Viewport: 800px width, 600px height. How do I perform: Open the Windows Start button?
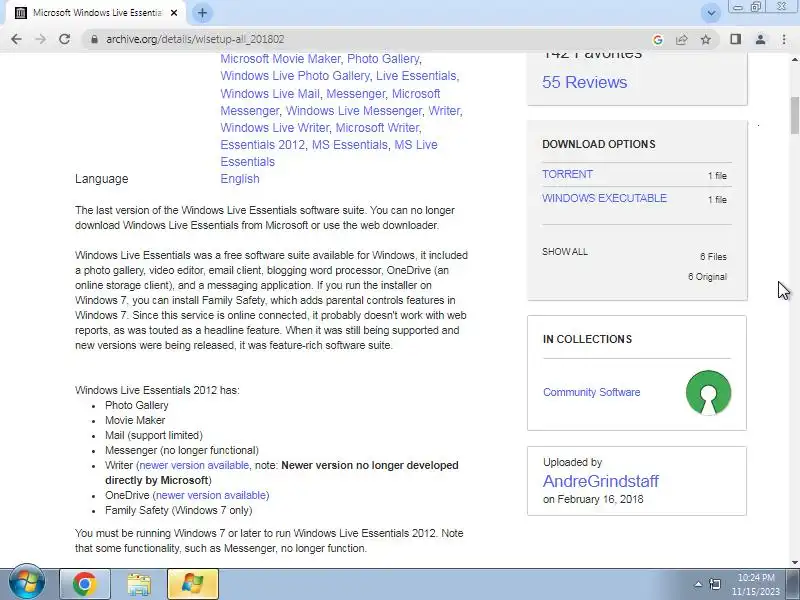click(26, 583)
